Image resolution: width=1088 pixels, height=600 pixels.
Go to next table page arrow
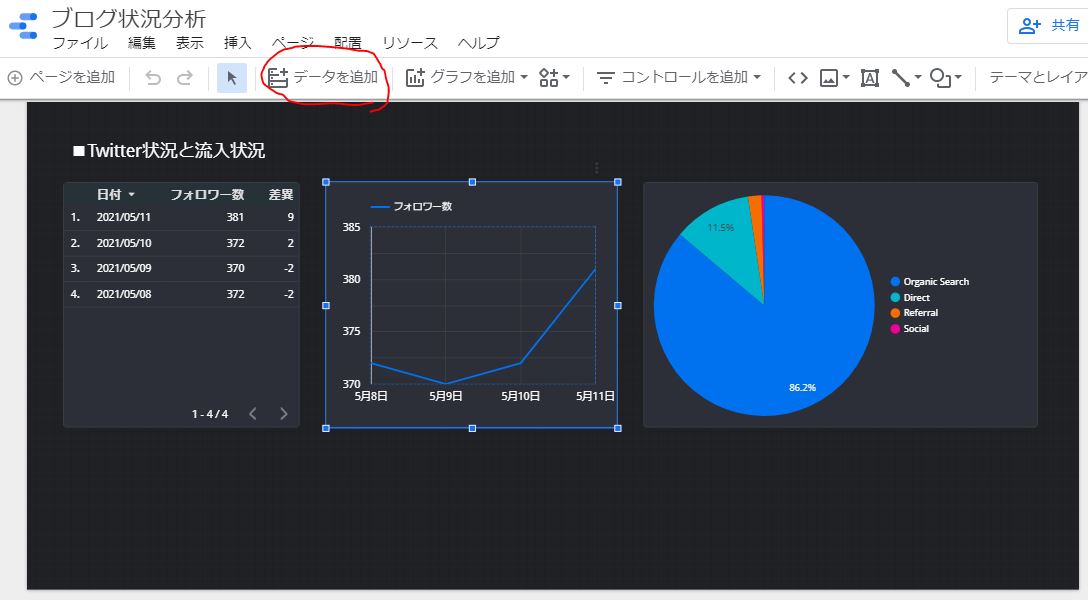284,414
